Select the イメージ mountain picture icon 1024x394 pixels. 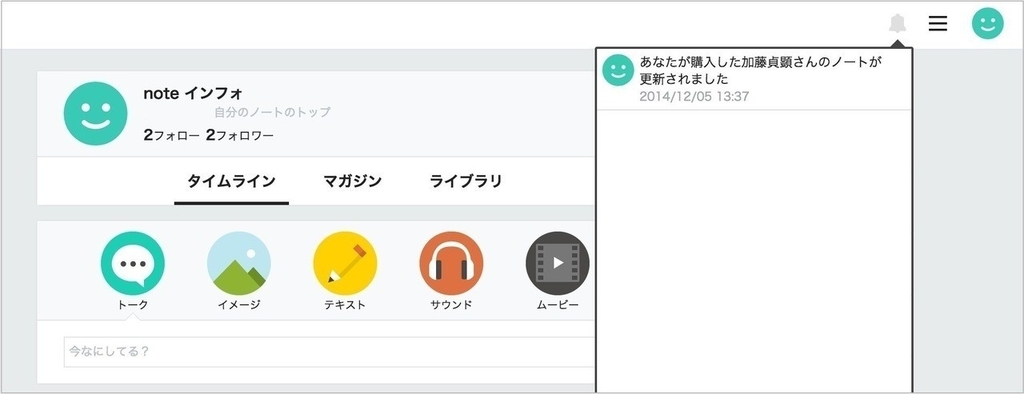(239, 263)
